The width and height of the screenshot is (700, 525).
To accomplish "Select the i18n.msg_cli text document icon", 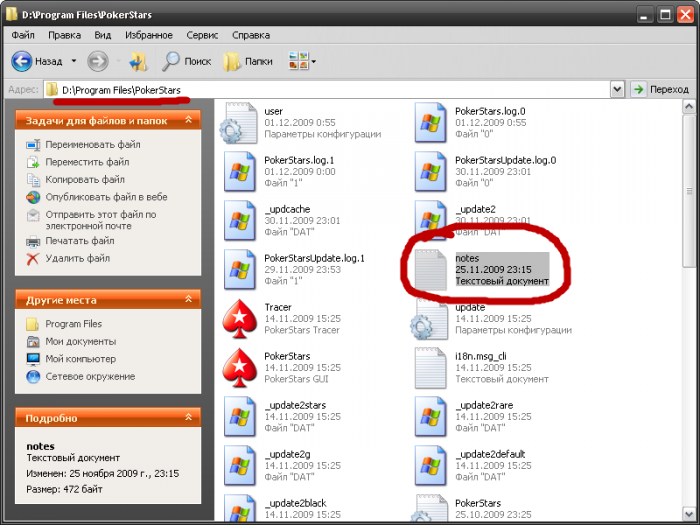I will [x=430, y=368].
